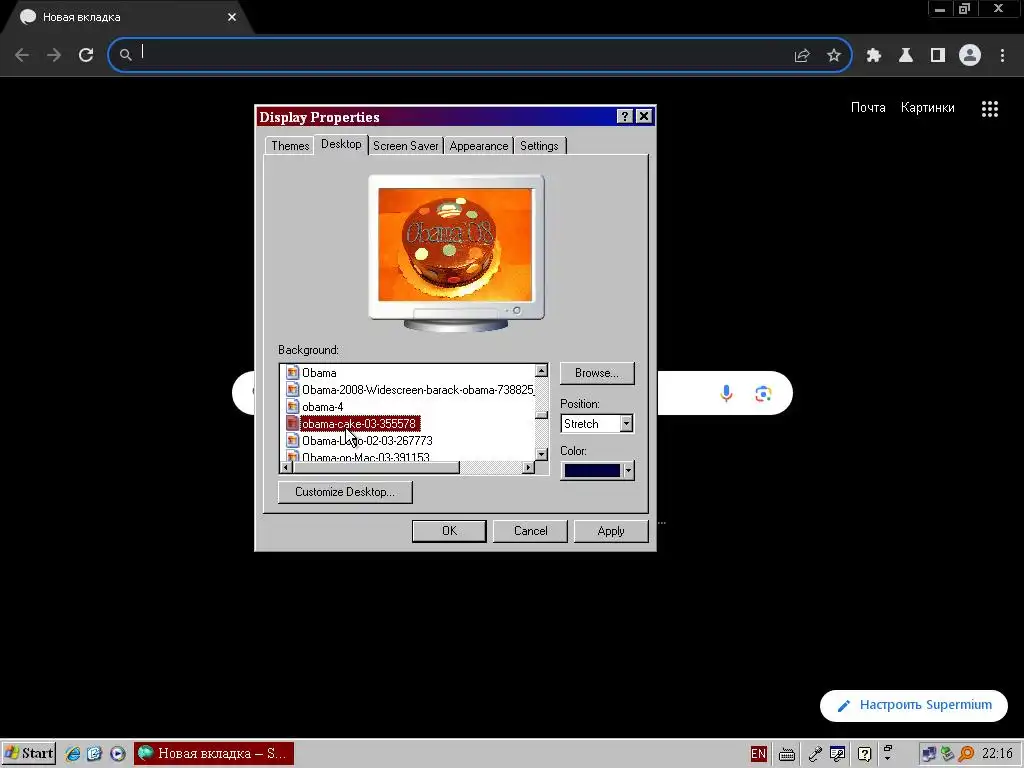Viewport: 1024px width, 768px height.
Task: Click the Новая вкладка taskbar button
Action: pos(214,753)
